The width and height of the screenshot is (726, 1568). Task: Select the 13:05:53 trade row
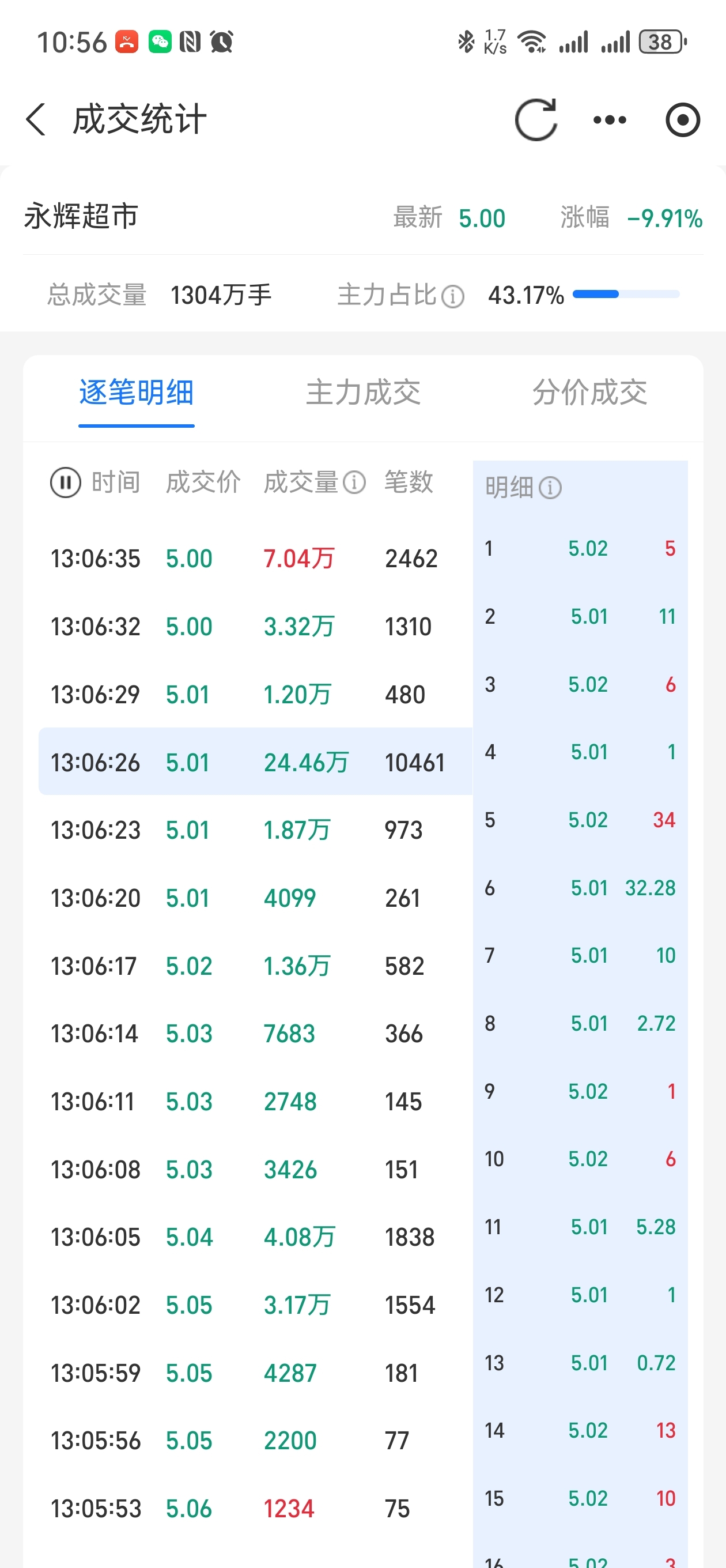tap(255, 1509)
